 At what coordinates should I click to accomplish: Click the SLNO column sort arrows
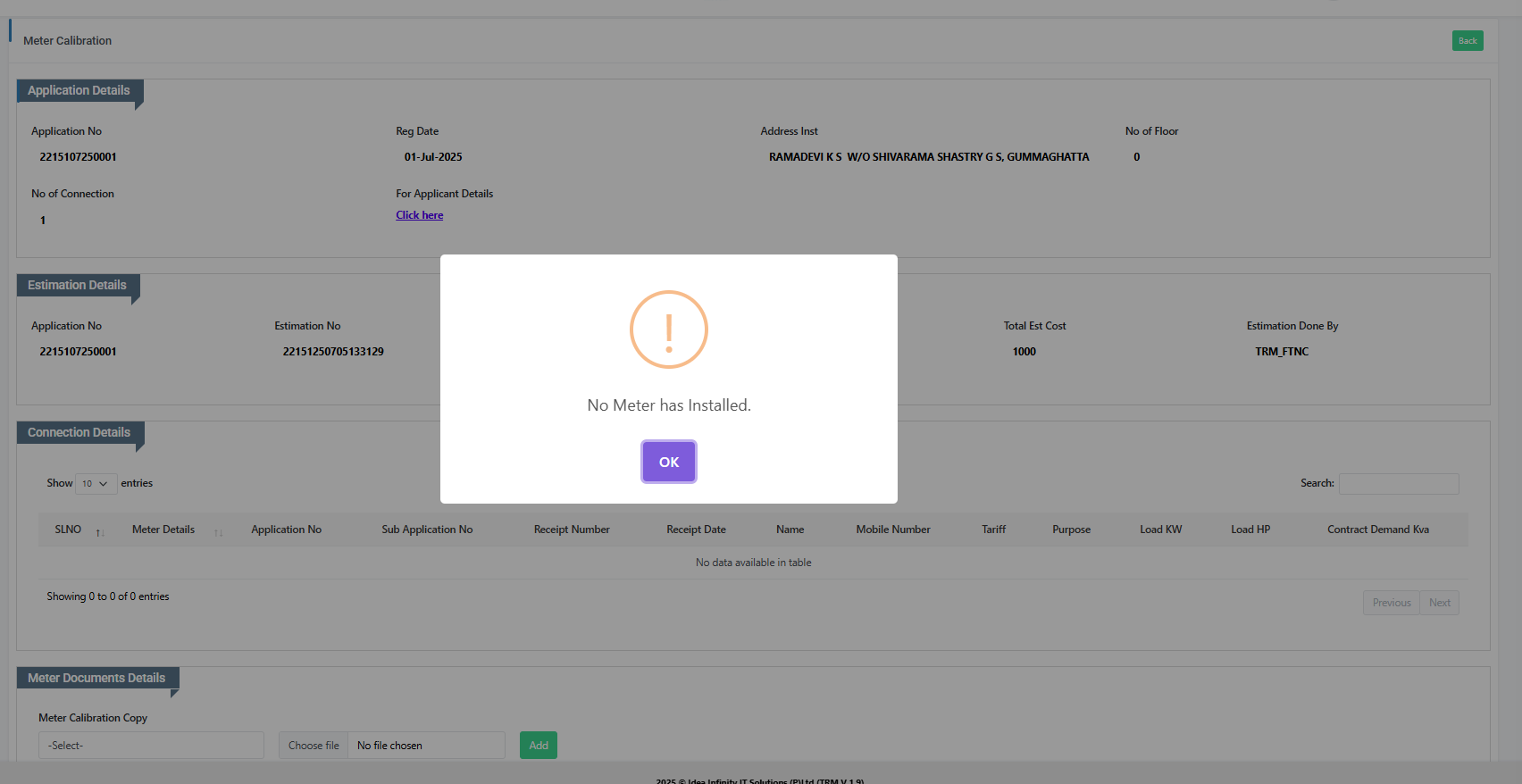[x=100, y=531]
